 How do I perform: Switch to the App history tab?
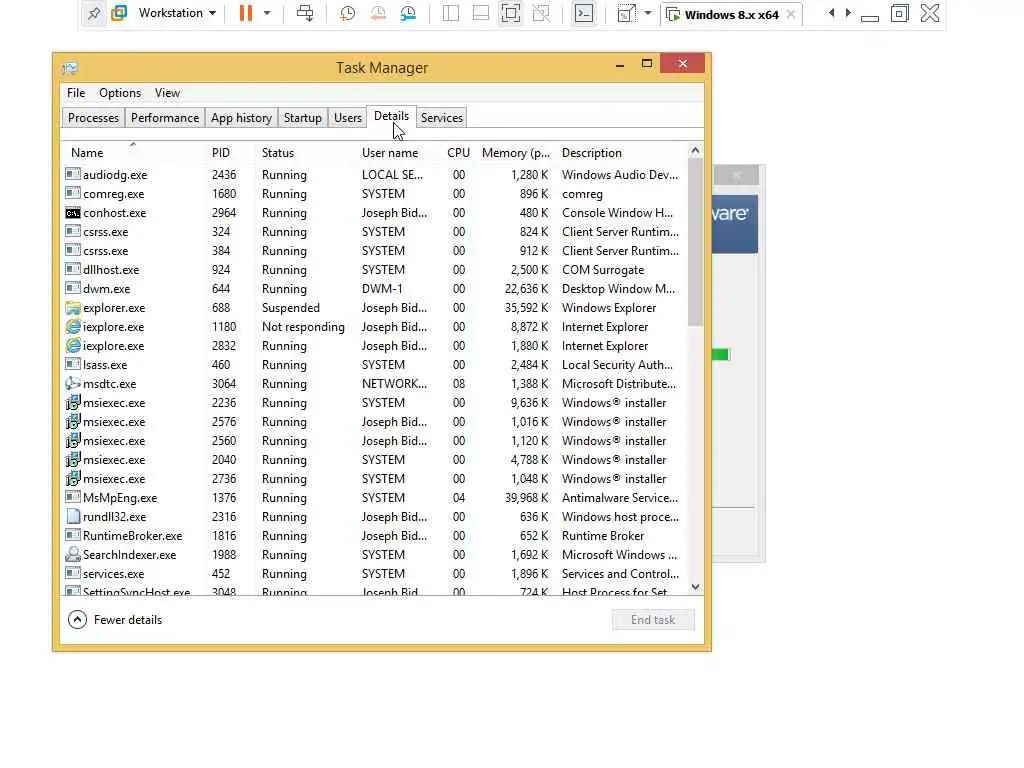point(241,118)
